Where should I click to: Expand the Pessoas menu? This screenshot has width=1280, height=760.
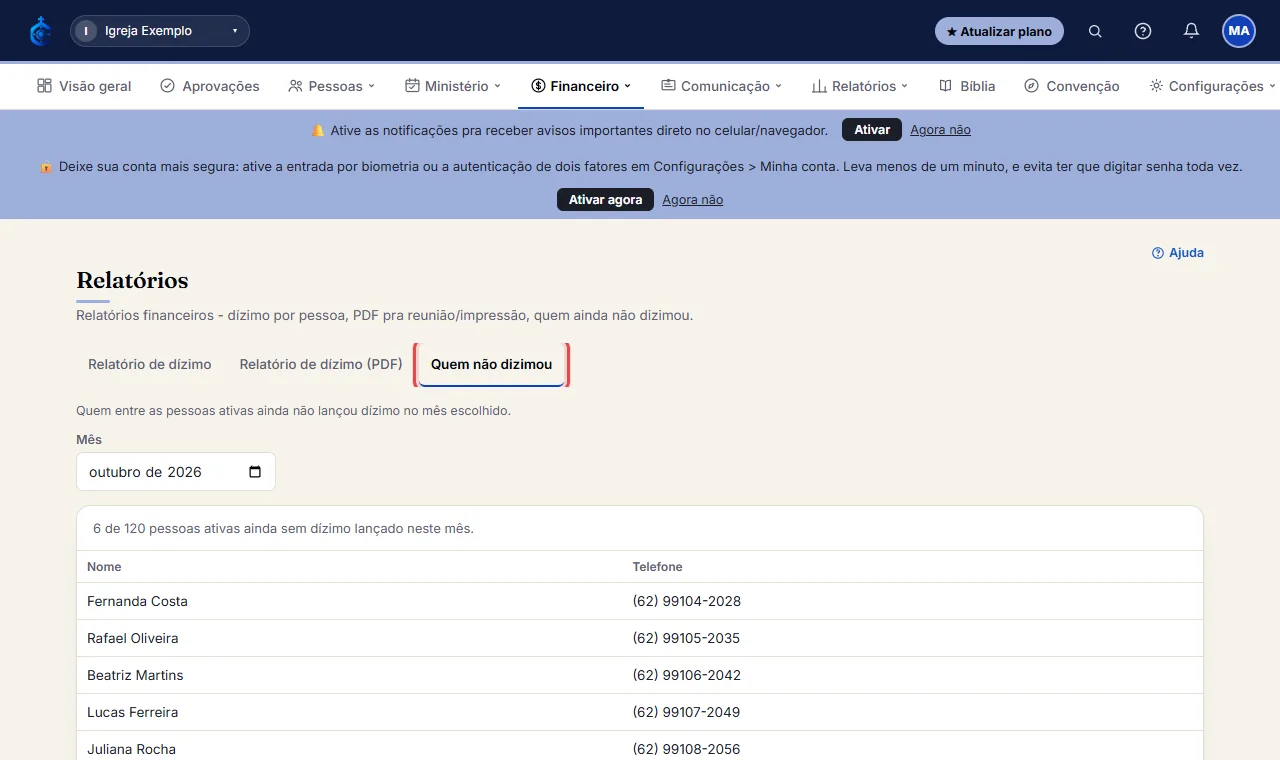(x=331, y=86)
